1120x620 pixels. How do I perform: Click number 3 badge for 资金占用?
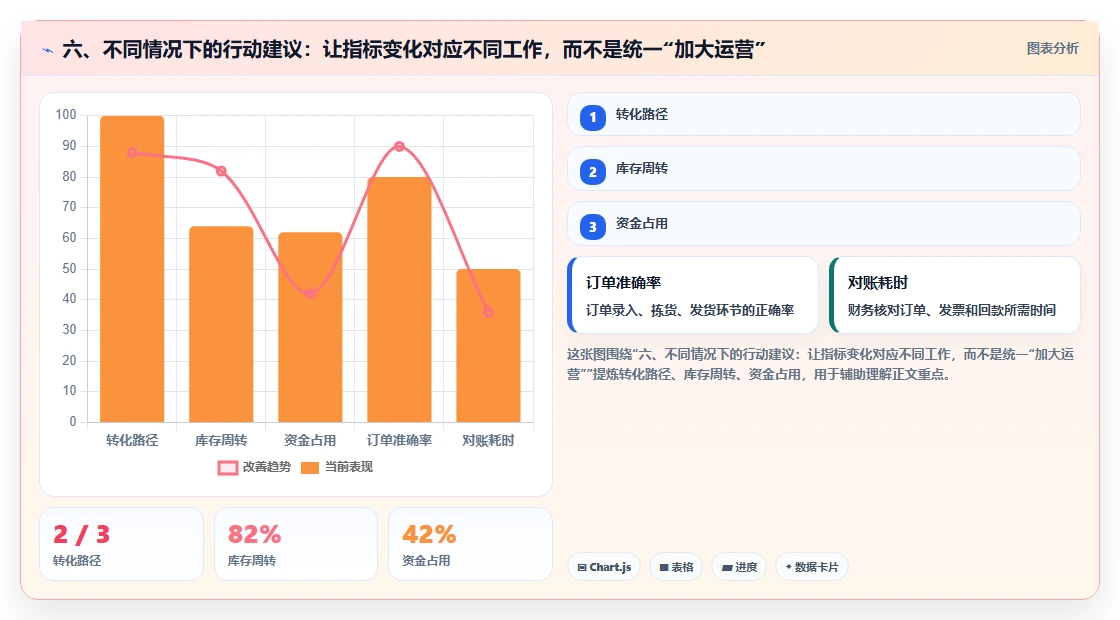[592, 226]
